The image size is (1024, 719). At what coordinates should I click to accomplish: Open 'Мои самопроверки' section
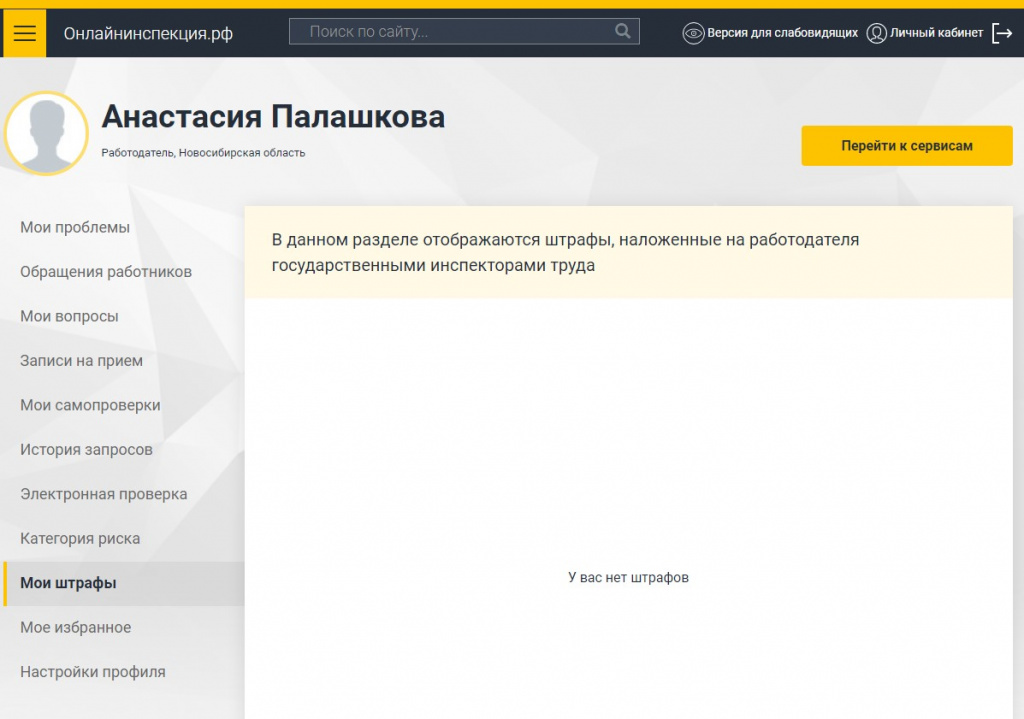[90, 405]
